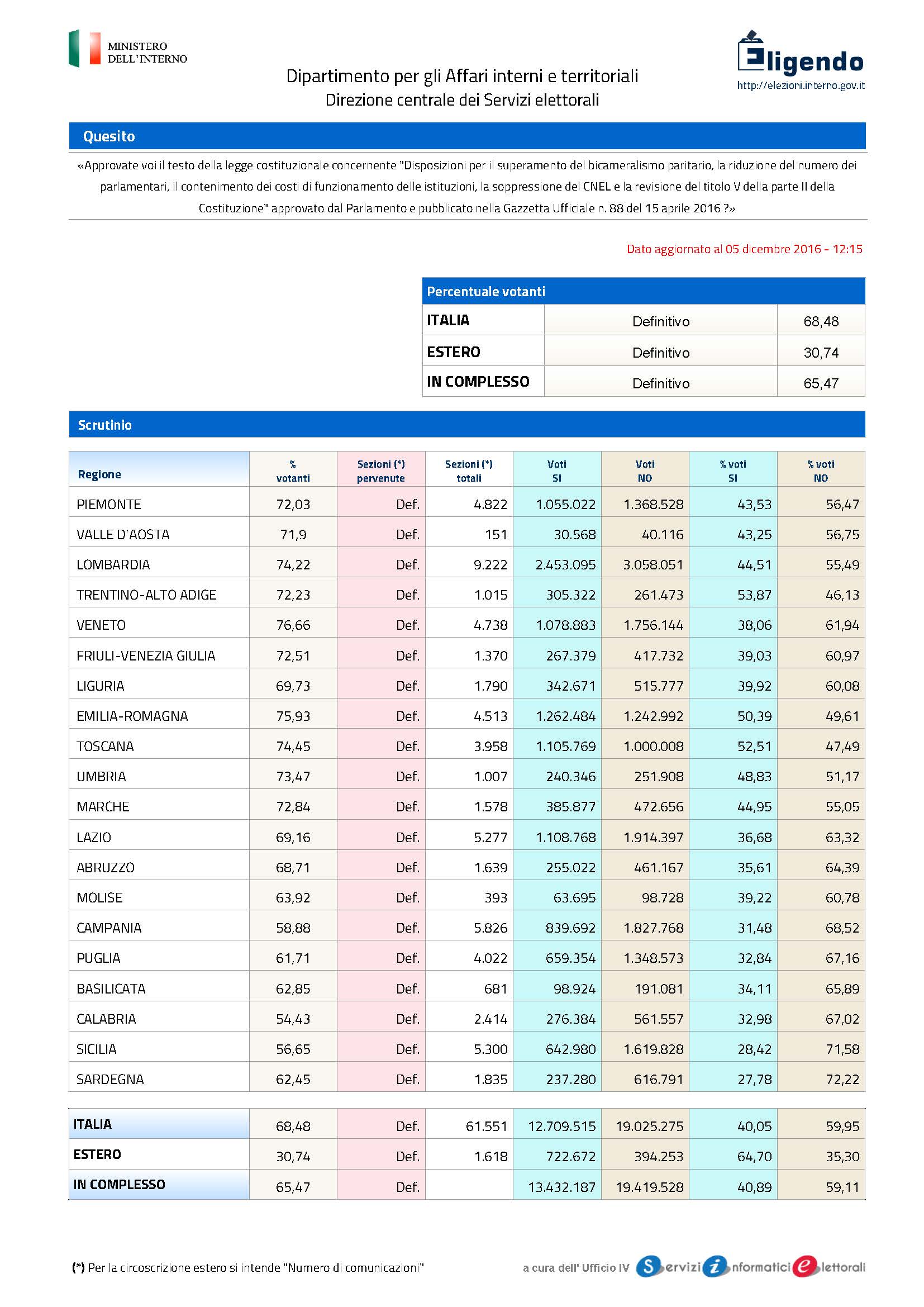Click turnout value 68,48 in Percentuale votanti
The height and width of the screenshot is (1307, 924).
821,322
